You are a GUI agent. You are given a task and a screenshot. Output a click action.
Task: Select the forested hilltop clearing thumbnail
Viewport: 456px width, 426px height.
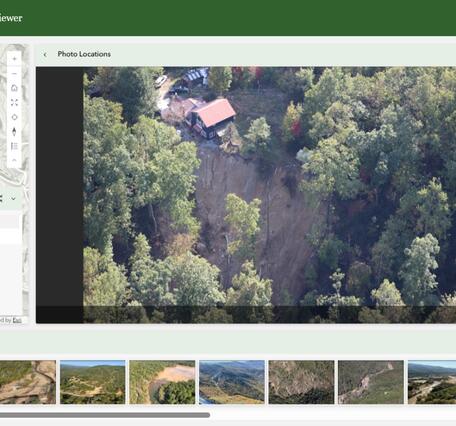93,382
